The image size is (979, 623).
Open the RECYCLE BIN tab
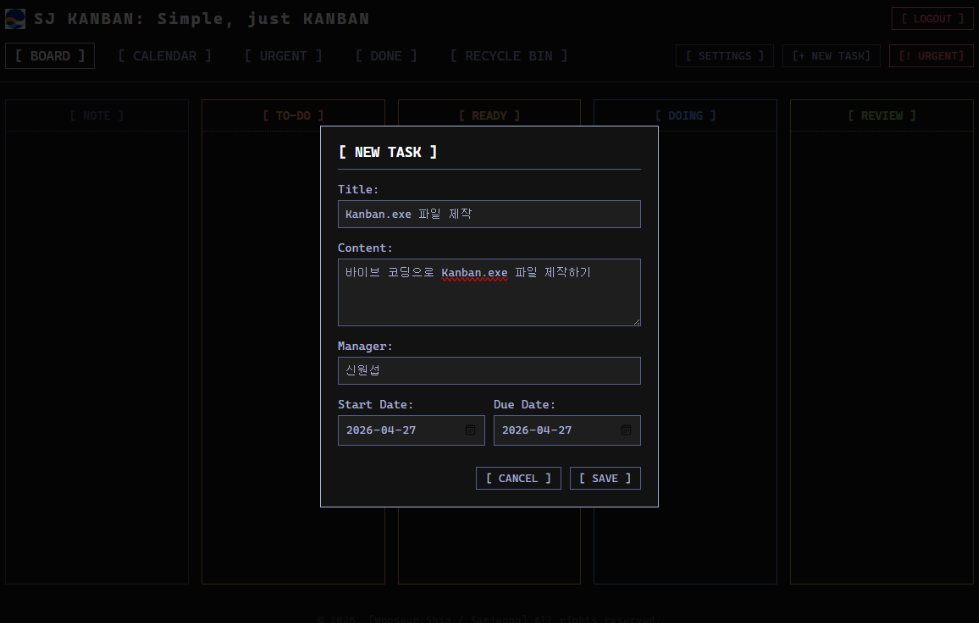(x=508, y=56)
